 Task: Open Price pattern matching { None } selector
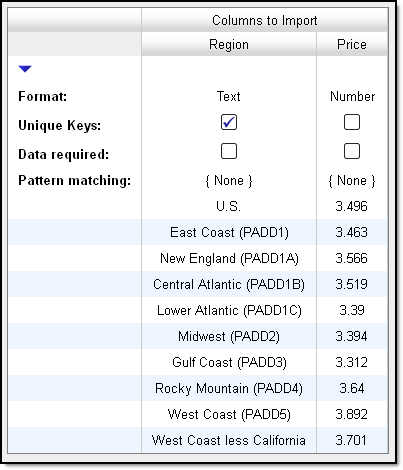352,181
